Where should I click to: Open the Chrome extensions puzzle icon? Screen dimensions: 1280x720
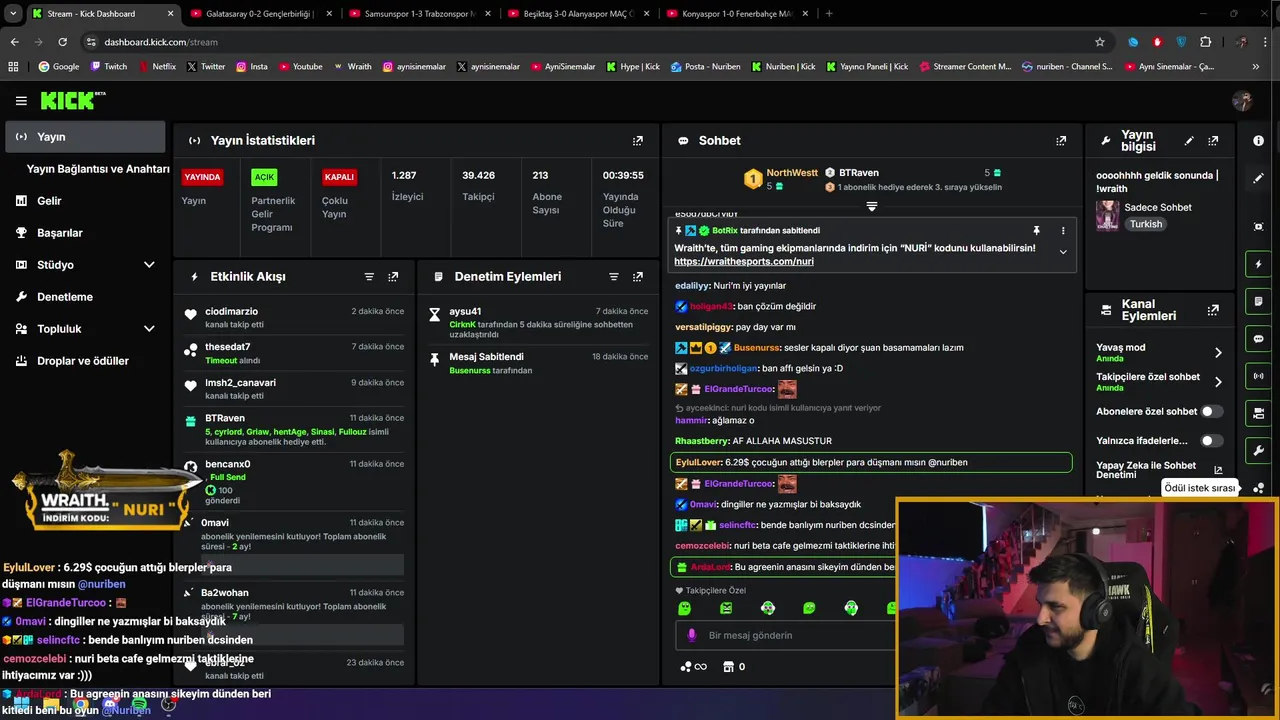click(1205, 42)
